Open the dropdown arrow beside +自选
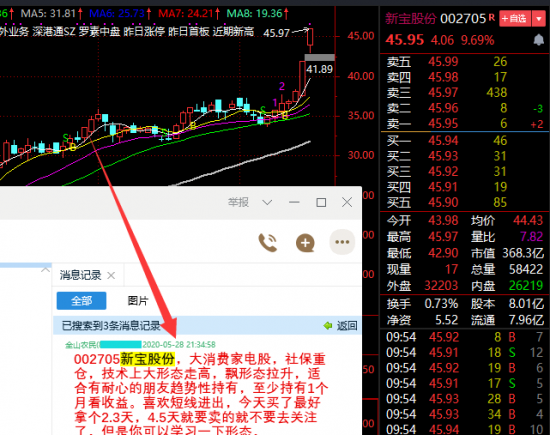 point(539,18)
